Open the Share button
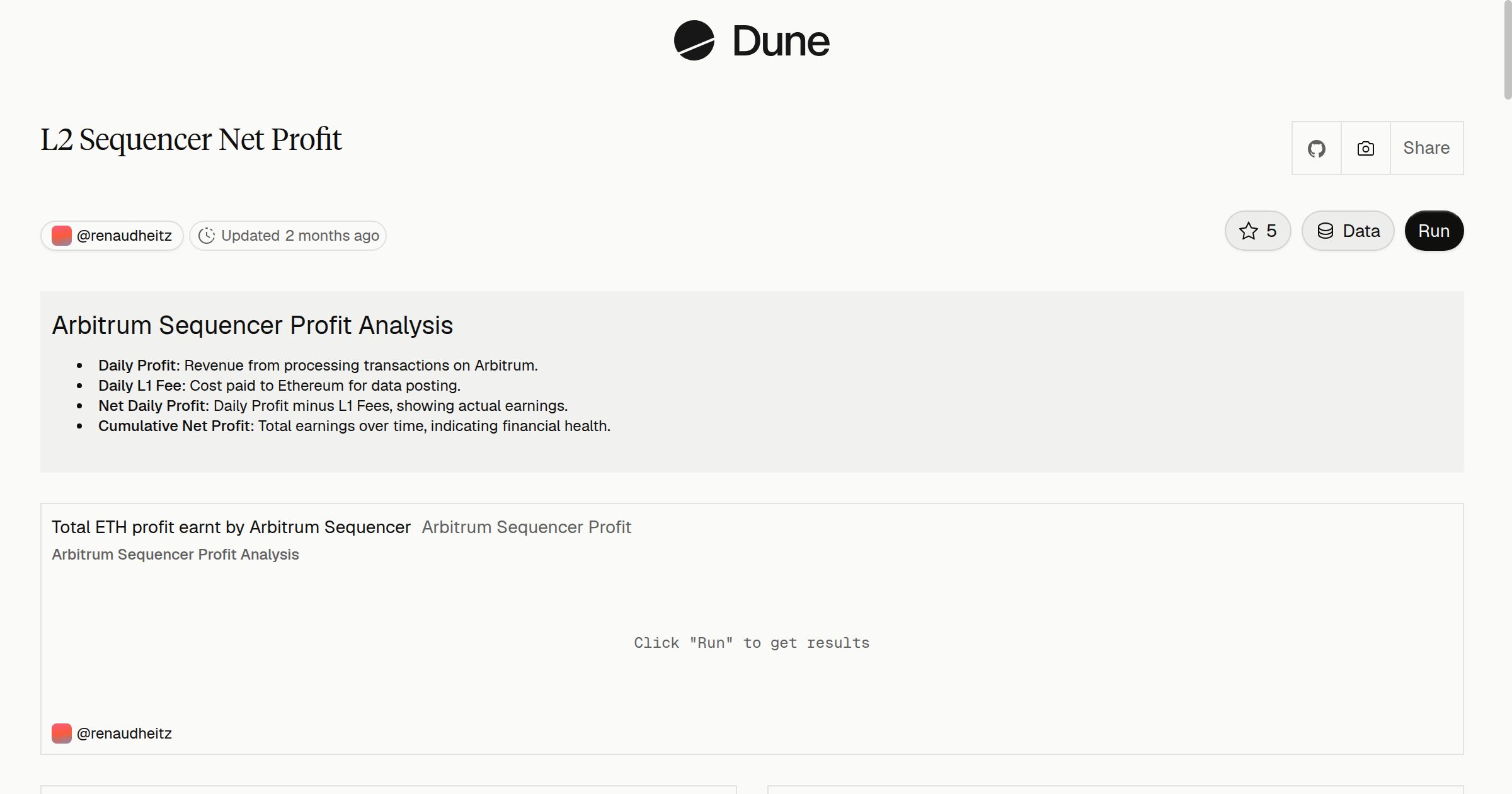Image resolution: width=1512 pixels, height=794 pixels. coord(1426,148)
